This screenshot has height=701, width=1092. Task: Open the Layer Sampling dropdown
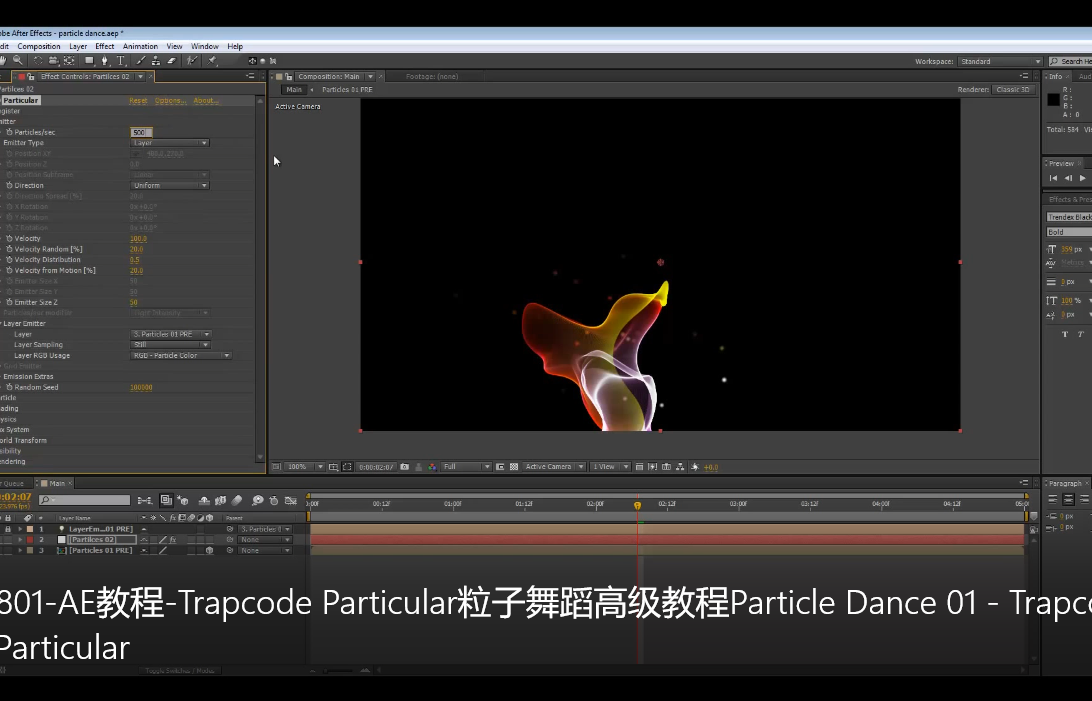pyautogui.click(x=170, y=345)
